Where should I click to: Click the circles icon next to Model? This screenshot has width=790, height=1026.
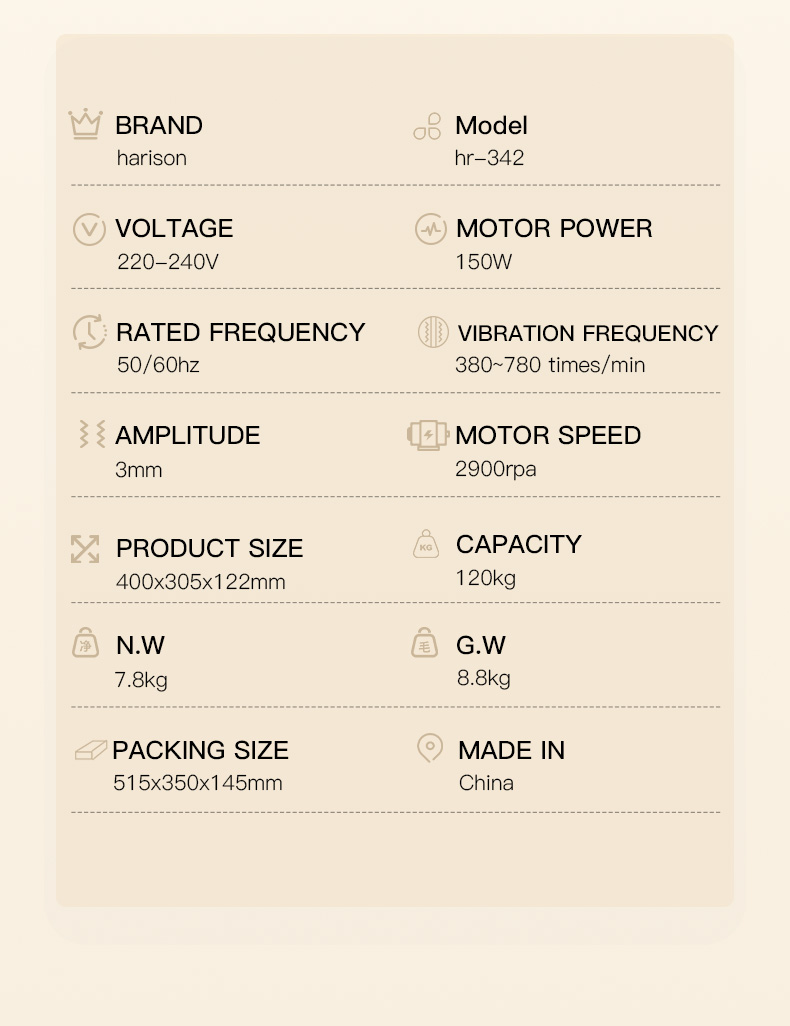[x=427, y=126]
